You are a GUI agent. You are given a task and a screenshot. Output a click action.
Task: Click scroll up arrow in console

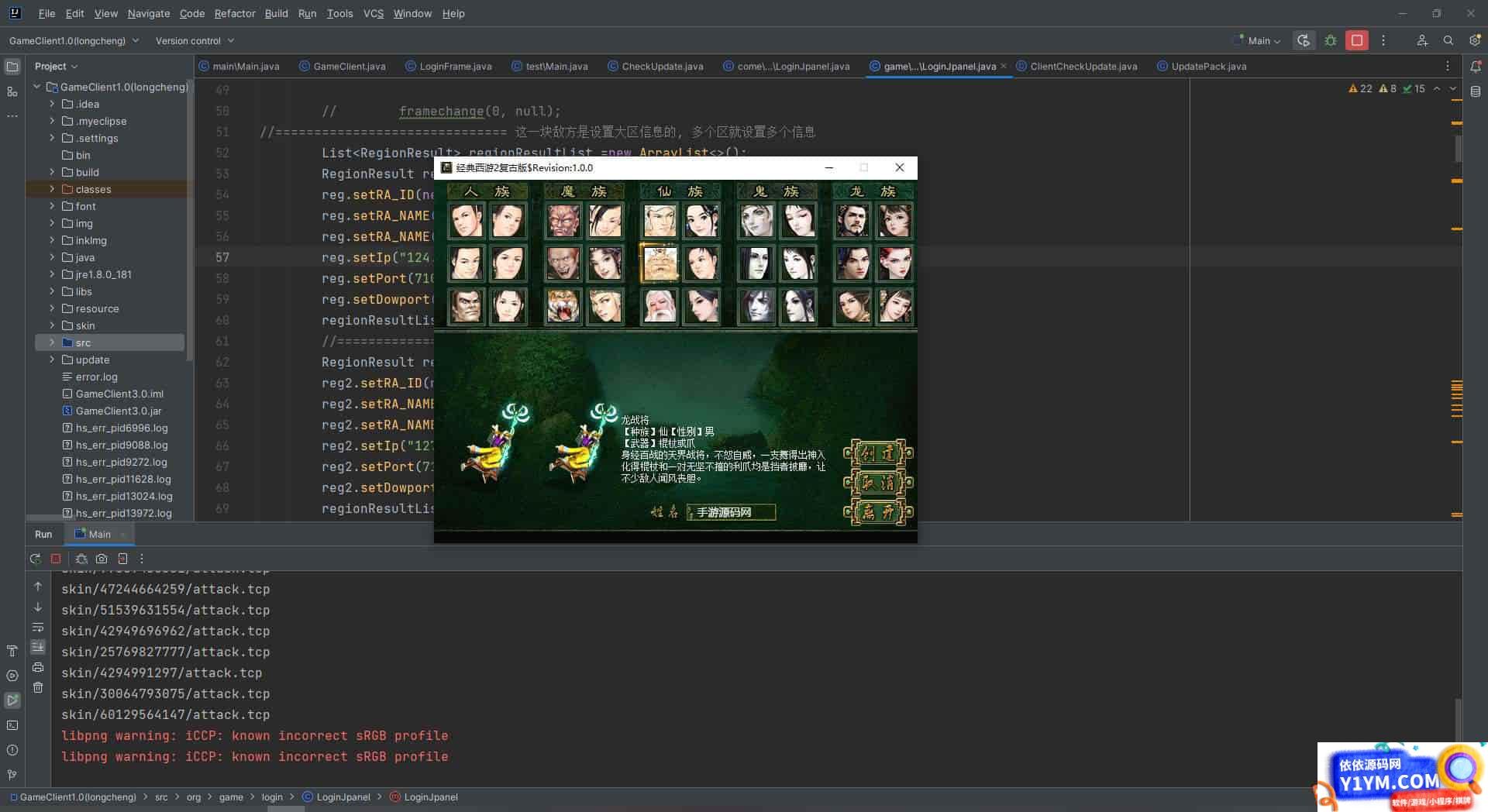(x=38, y=587)
